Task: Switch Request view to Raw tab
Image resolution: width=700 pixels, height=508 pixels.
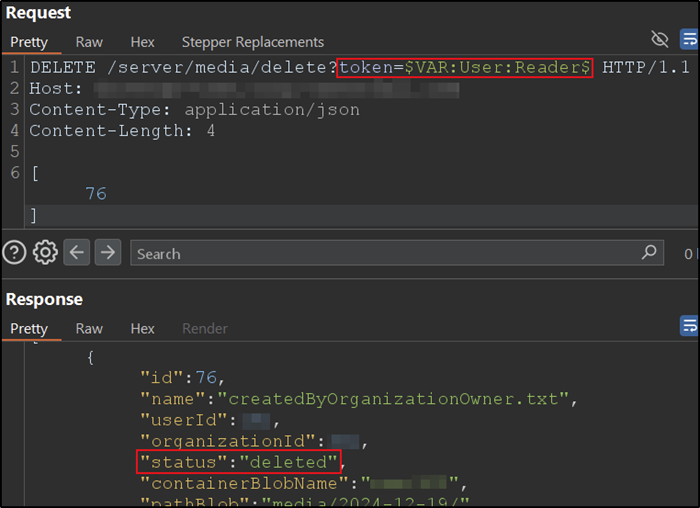Action: [x=89, y=42]
